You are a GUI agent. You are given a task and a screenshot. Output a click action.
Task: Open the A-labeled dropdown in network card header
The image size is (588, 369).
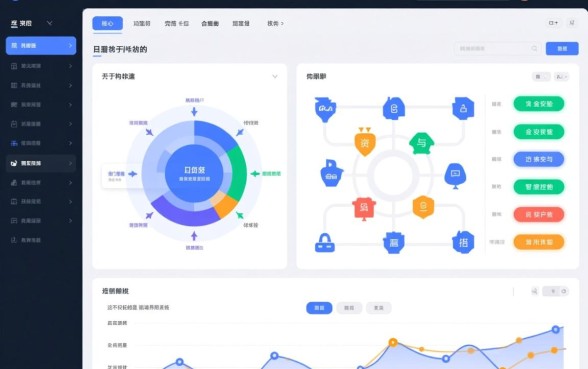(x=561, y=76)
